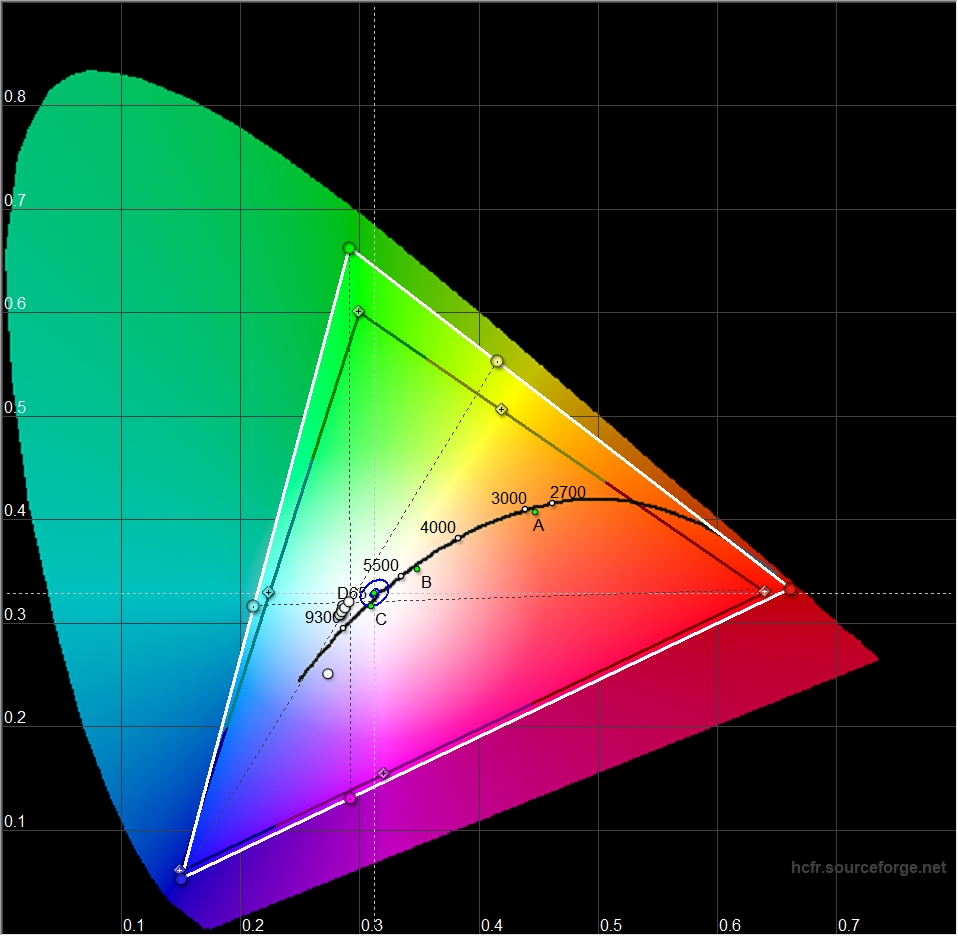Select the green illuminant C point

click(371, 605)
